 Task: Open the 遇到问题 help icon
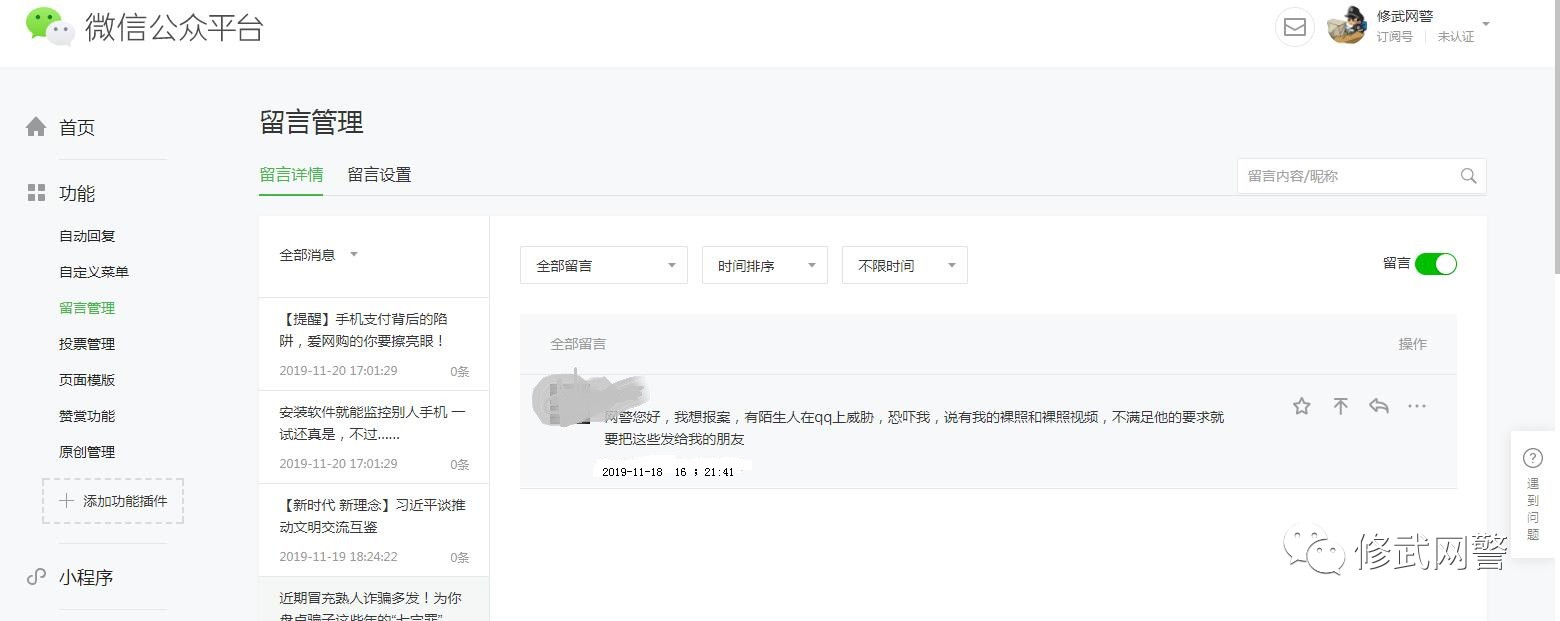(1533, 458)
